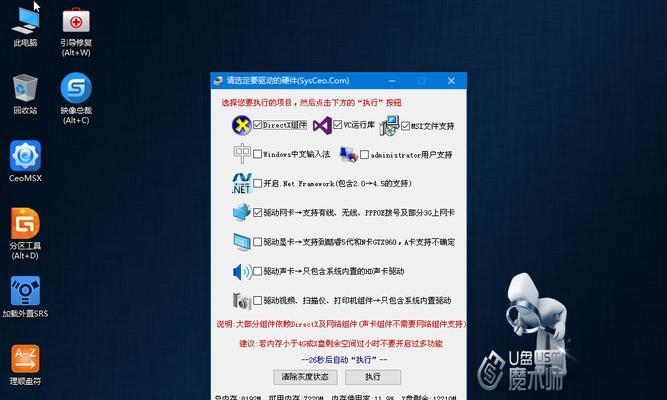This screenshot has width=667, height=400.
Task: Click the DirectX yellow X icon
Action: coord(242,125)
